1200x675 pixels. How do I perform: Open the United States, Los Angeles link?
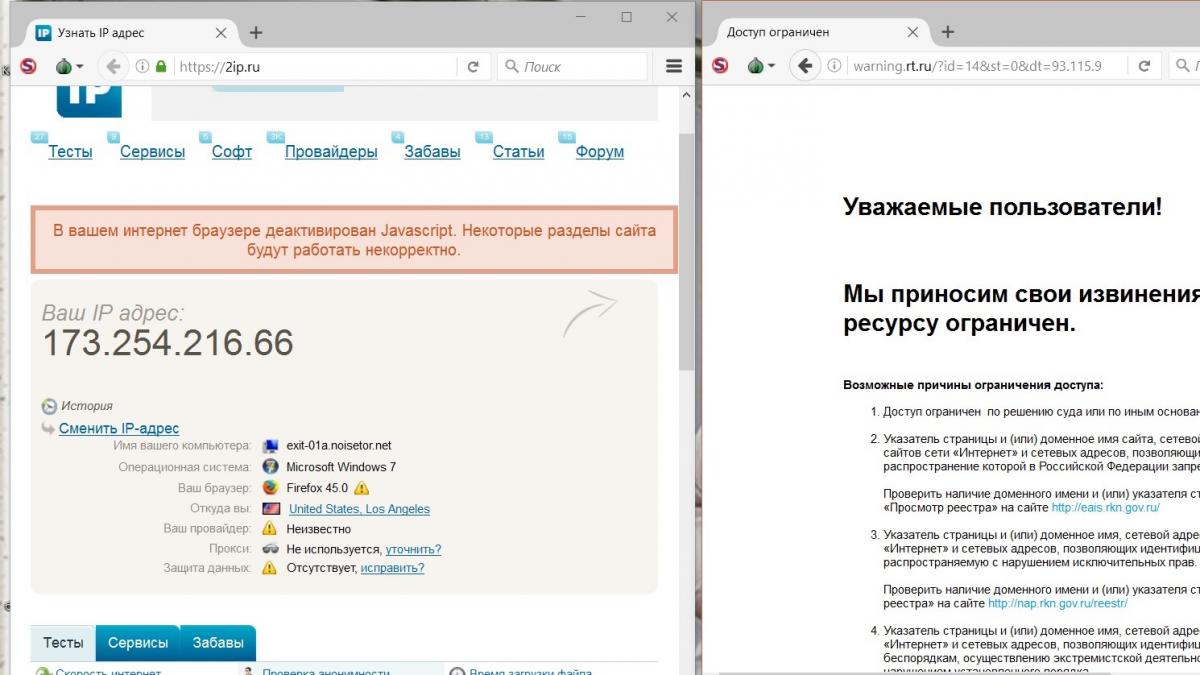359,509
